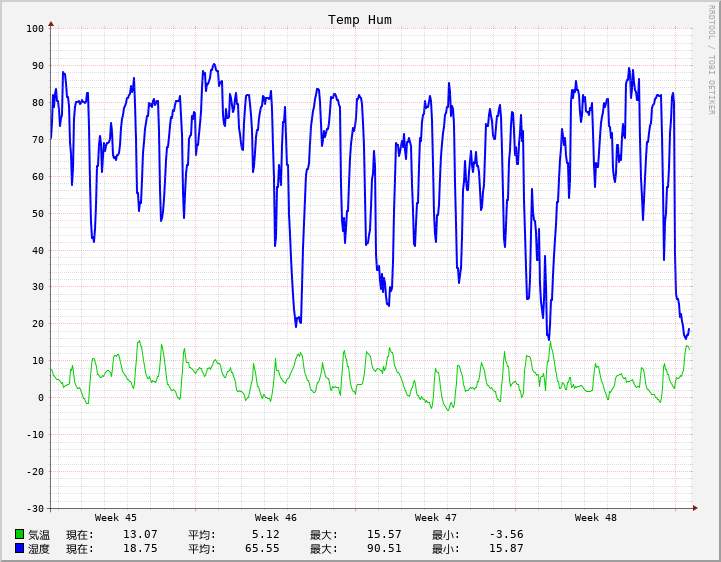Click the current temperature value 13.07
The image size is (721, 562).
click(x=140, y=535)
